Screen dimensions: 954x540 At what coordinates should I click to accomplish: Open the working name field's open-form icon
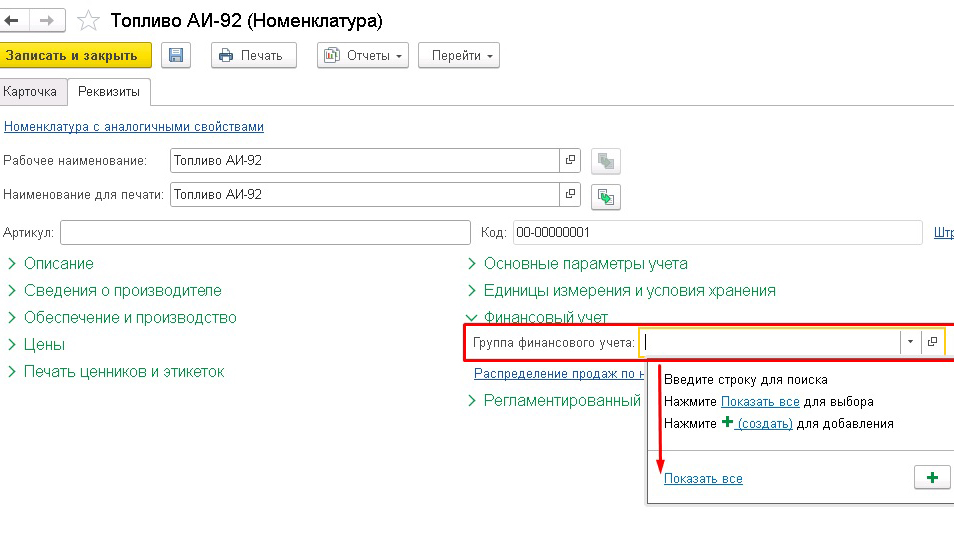pos(571,160)
